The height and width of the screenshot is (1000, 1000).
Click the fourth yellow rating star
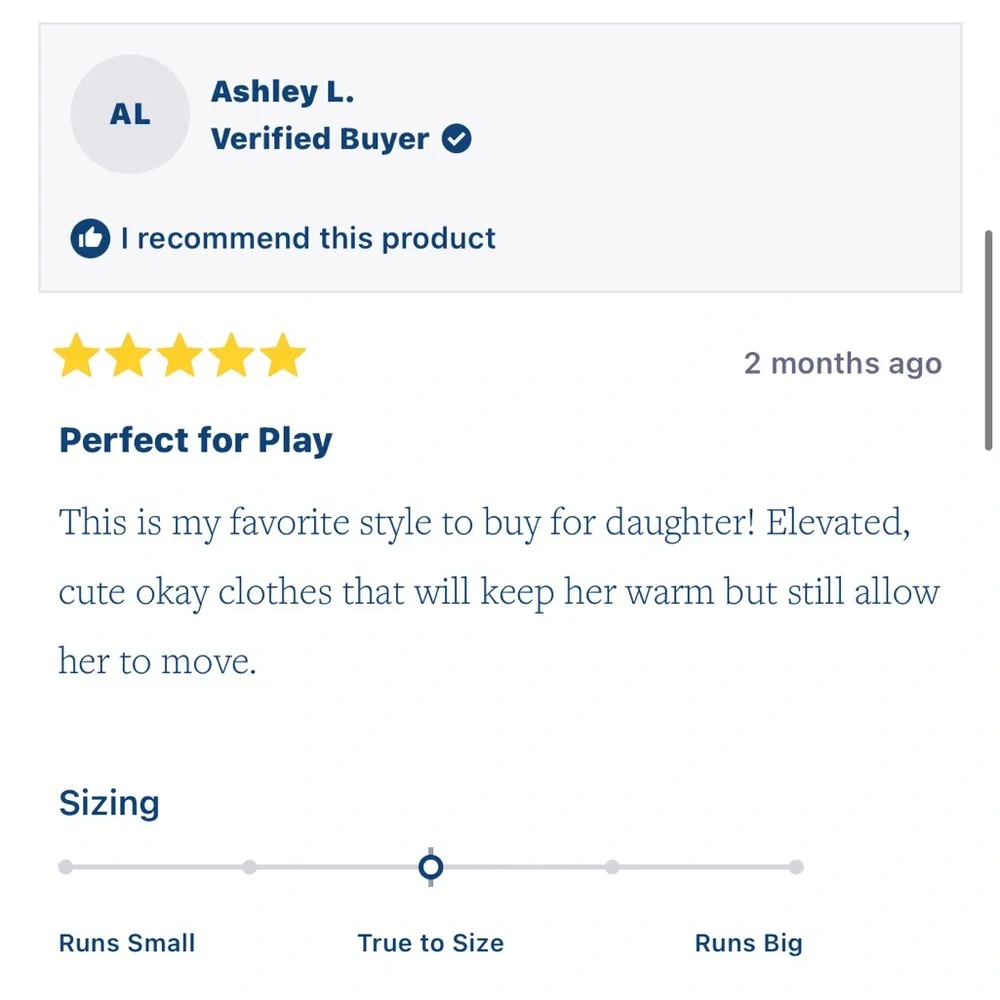pyautogui.click(x=232, y=355)
